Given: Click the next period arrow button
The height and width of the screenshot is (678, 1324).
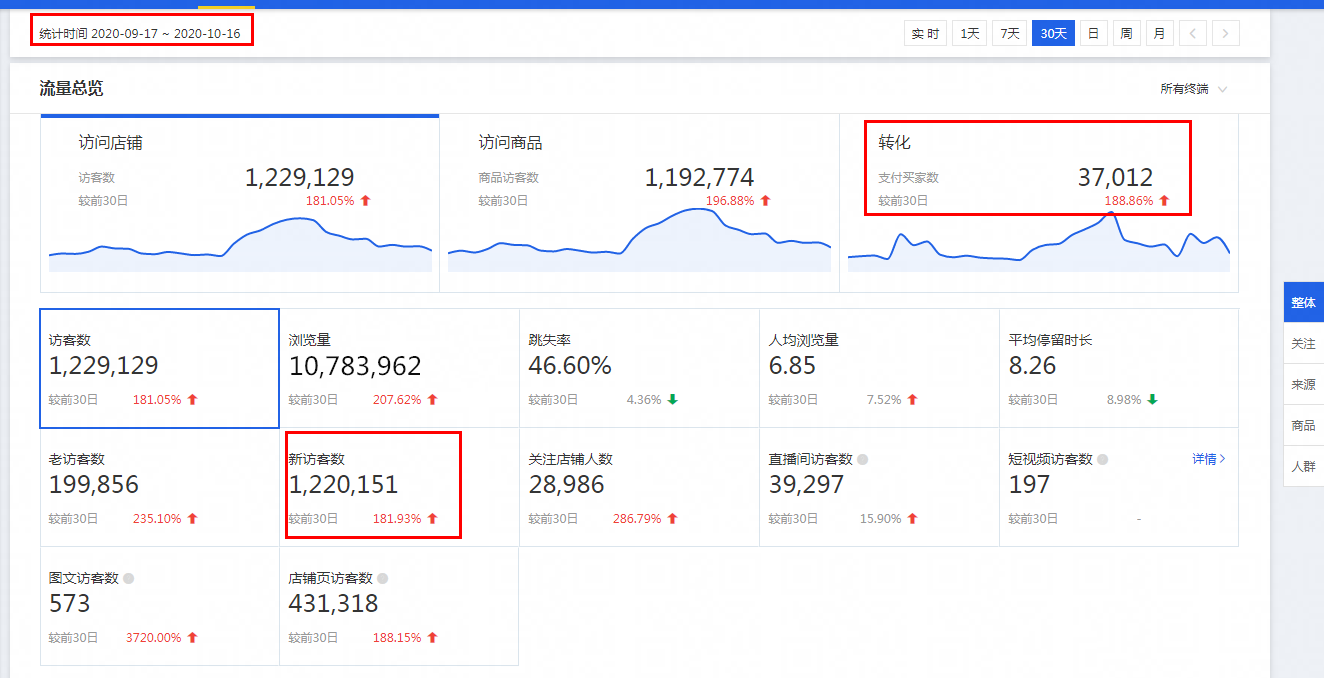Looking at the screenshot, I should click(x=1225, y=33).
